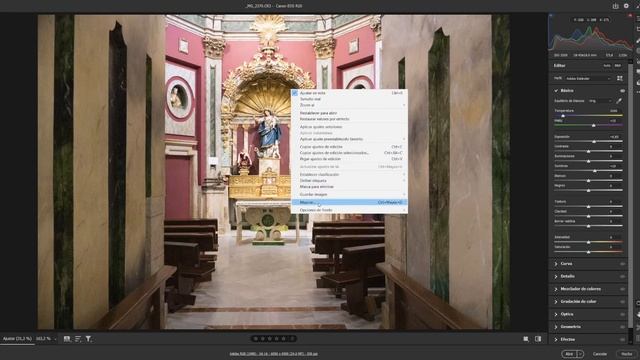Click the Saturación slider handle
Viewport: 640px width, 360px height.
pyautogui.click(x=589, y=252)
